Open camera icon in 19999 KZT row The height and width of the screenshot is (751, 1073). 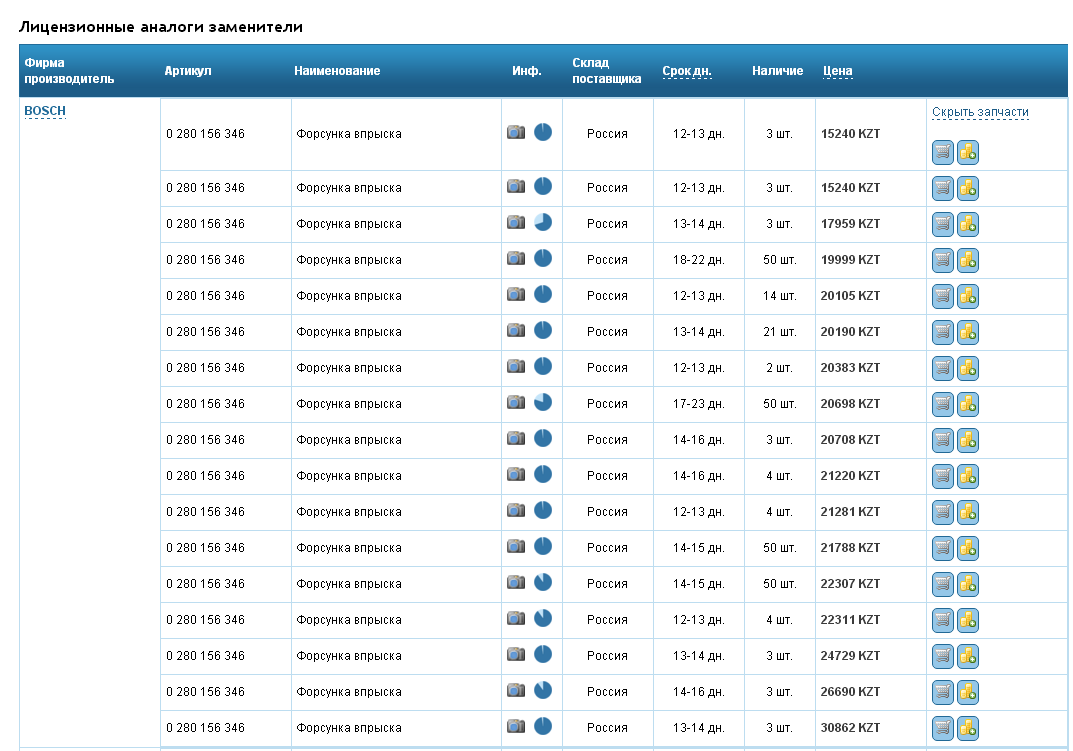pos(516,258)
